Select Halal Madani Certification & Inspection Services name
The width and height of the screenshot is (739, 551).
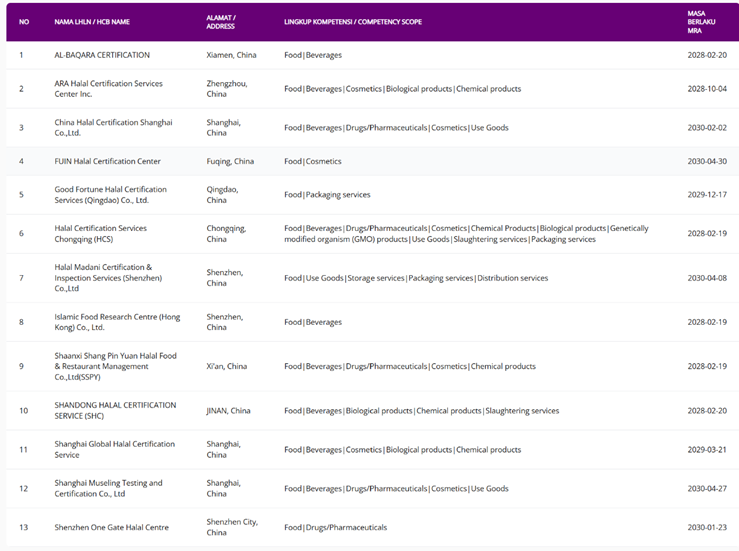(108, 278)
